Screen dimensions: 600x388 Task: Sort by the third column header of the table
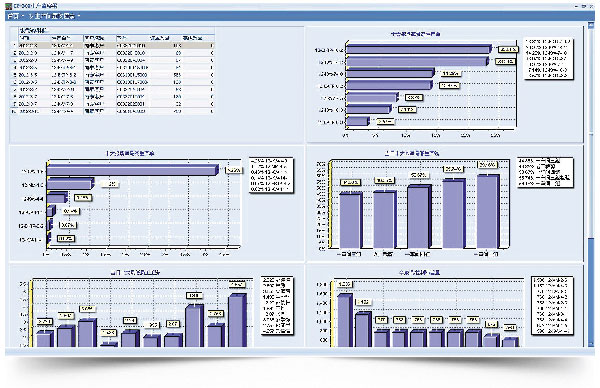(99, 38)
